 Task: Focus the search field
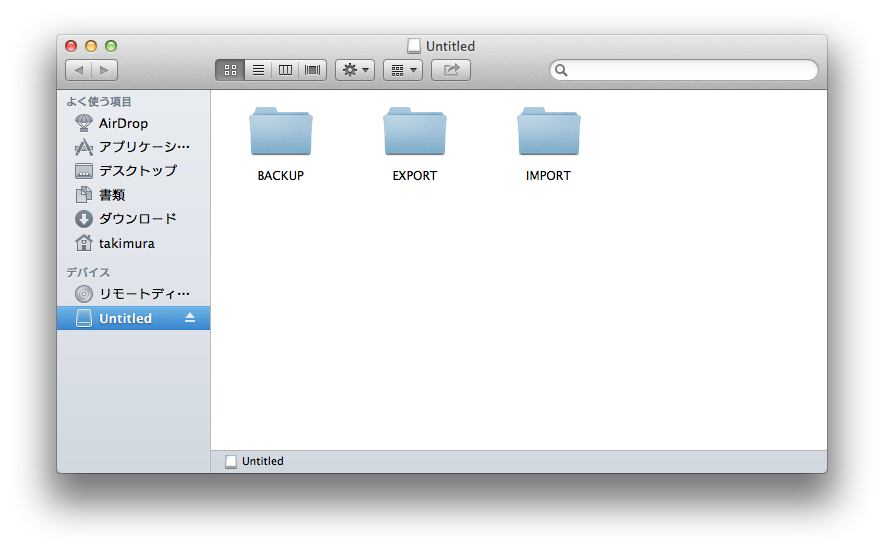[x=684, y=70]
